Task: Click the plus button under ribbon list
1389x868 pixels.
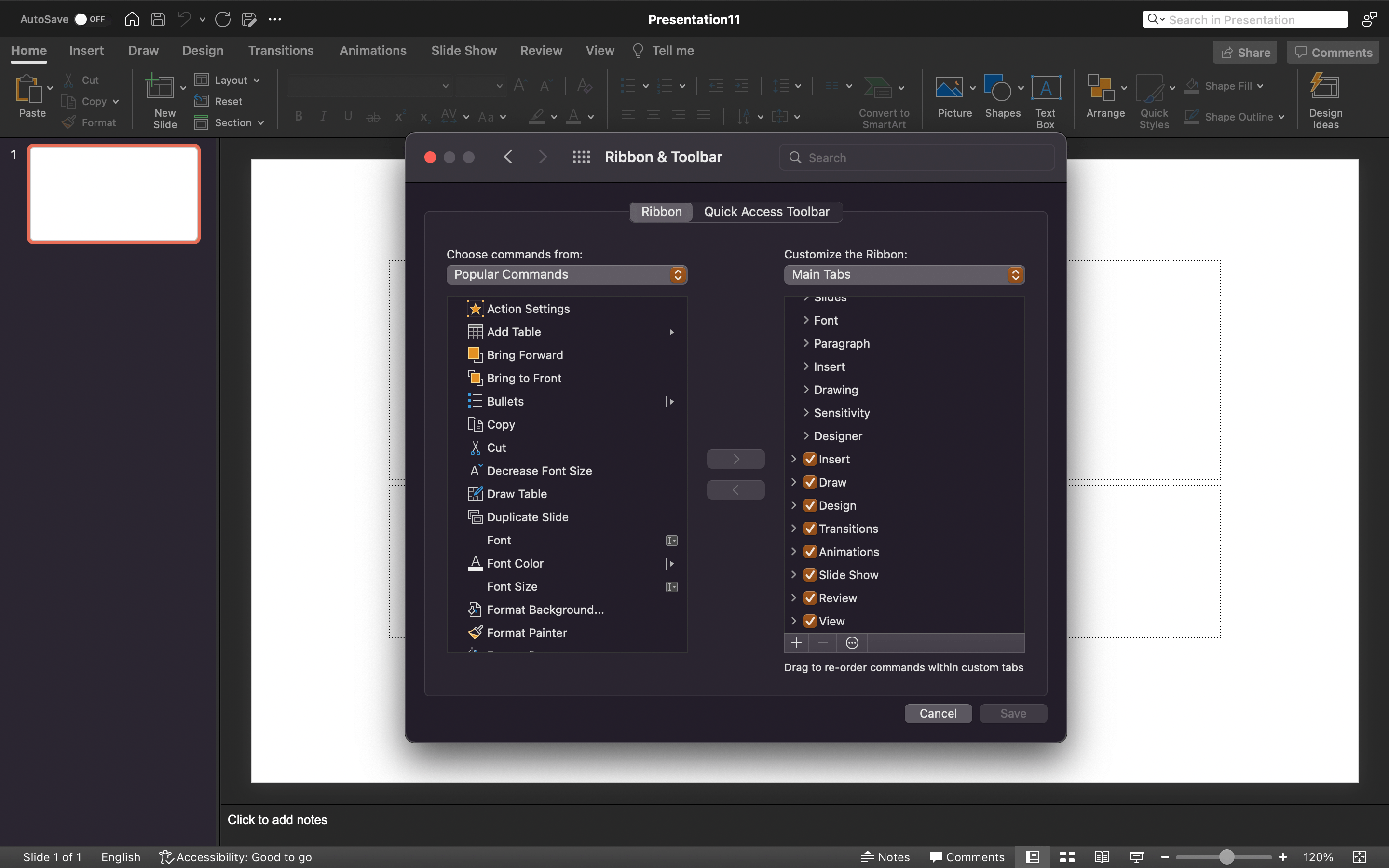Action: [796, 642]
